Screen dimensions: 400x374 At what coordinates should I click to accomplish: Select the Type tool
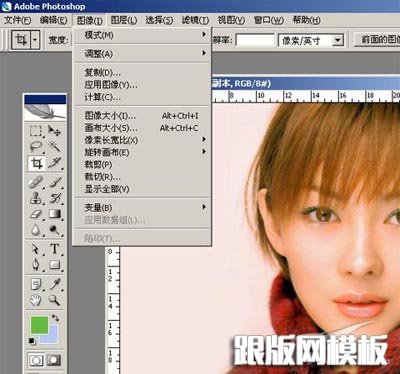(54, 249)
